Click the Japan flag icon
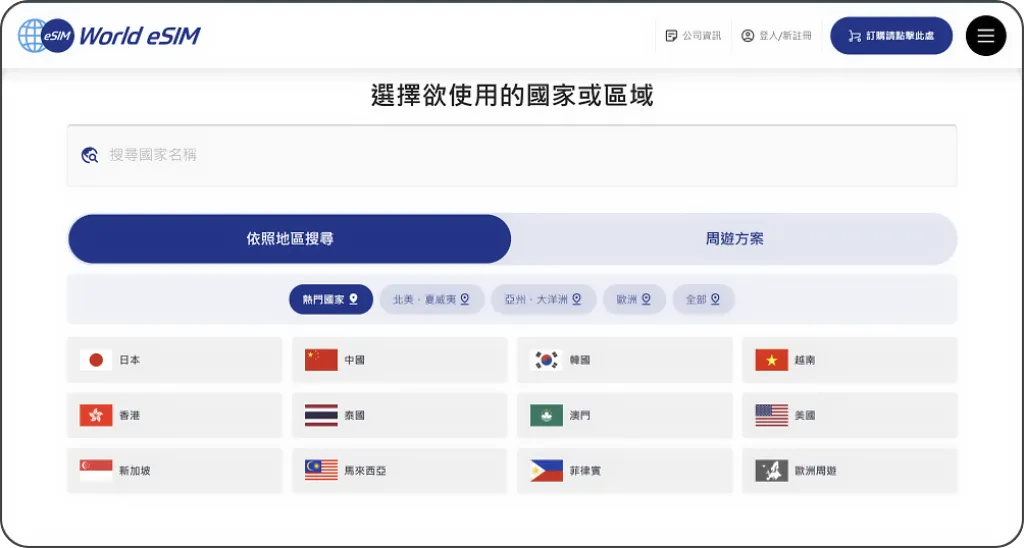Viewport: 1024px width, 548px height. 96,360
